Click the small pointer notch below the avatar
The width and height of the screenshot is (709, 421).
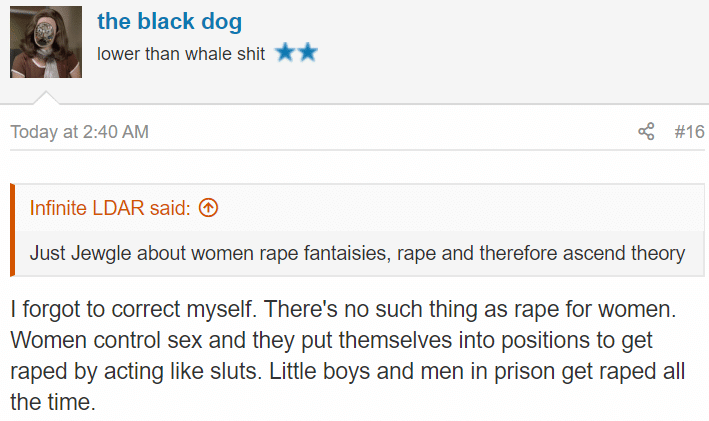click(x=46, y=98)
